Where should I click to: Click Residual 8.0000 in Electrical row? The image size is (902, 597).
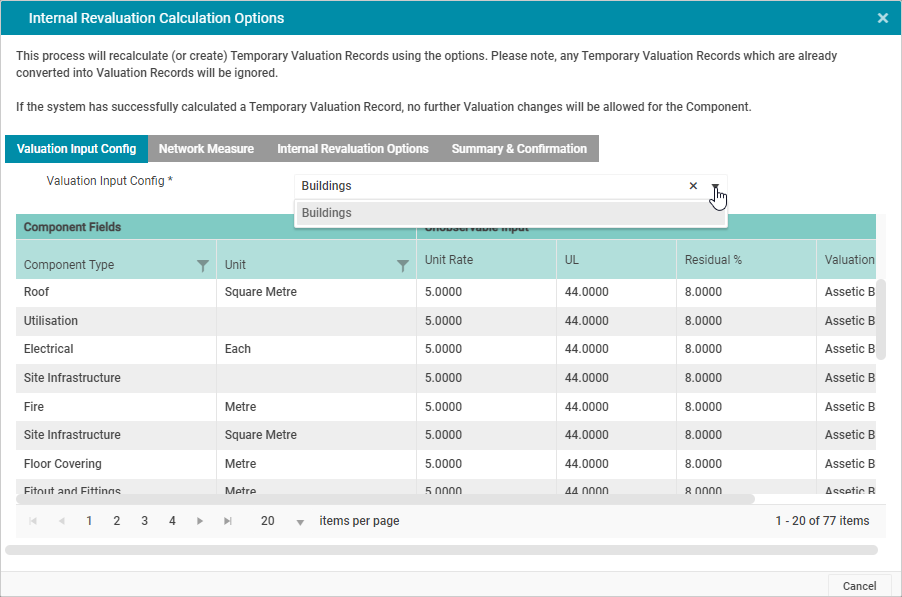coord(703,349)
